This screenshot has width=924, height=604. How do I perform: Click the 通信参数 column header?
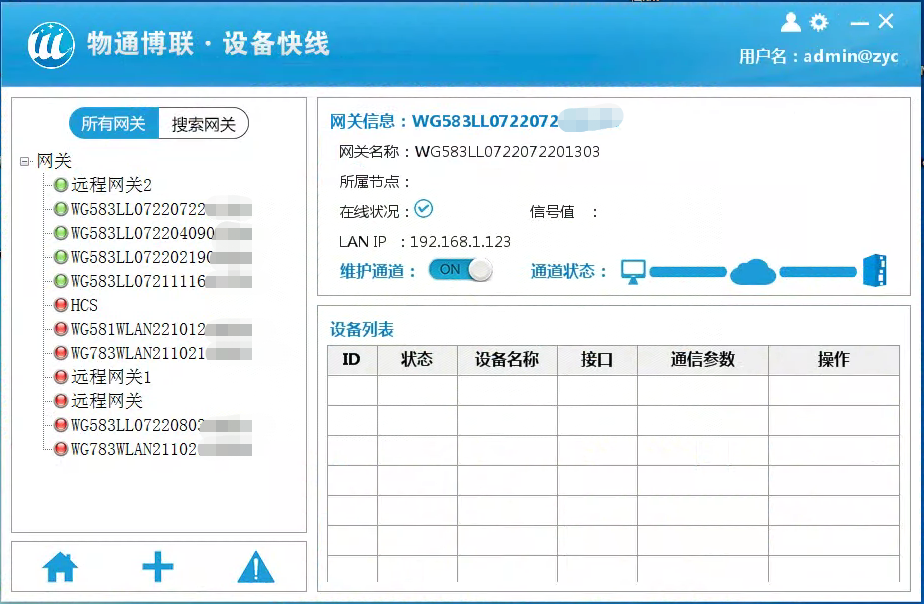click(702, 360)
